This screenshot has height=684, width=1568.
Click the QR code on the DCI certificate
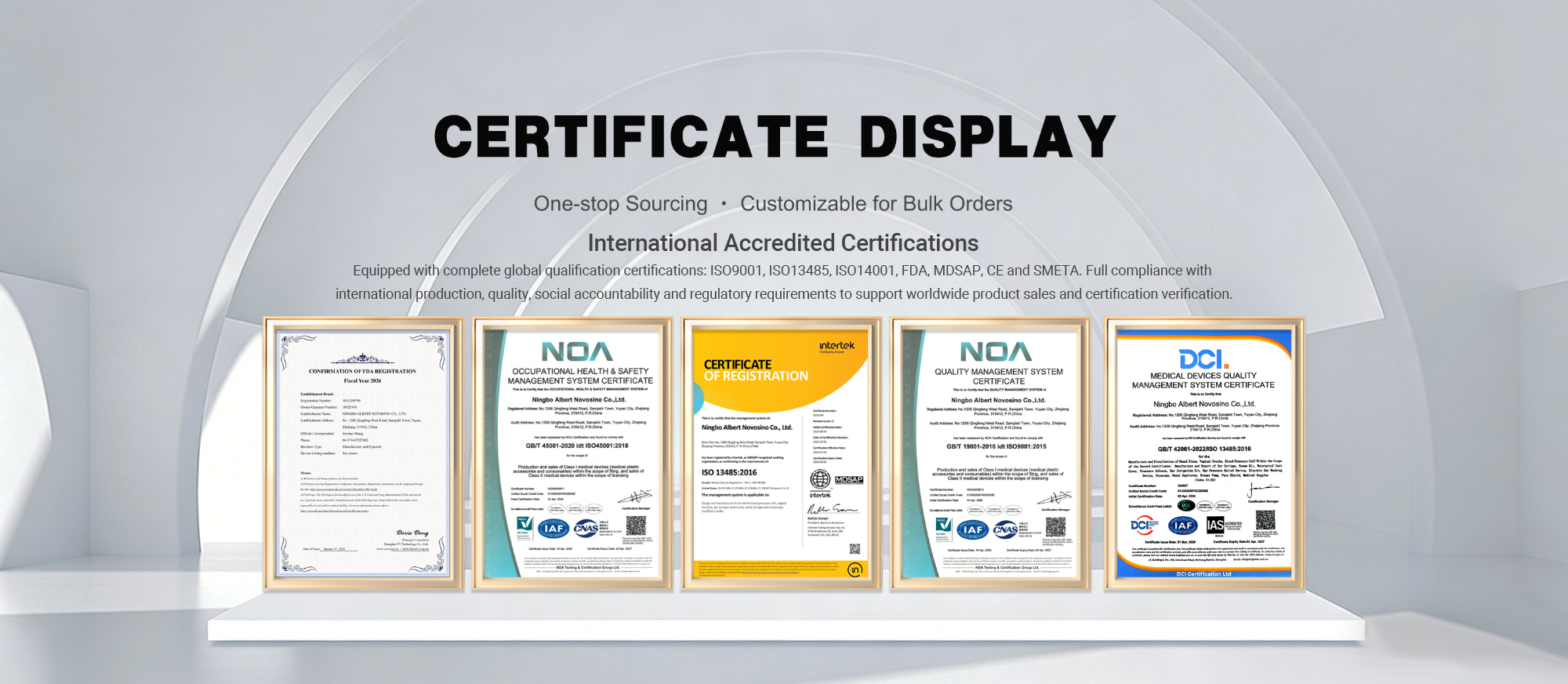coord(1265,520)
